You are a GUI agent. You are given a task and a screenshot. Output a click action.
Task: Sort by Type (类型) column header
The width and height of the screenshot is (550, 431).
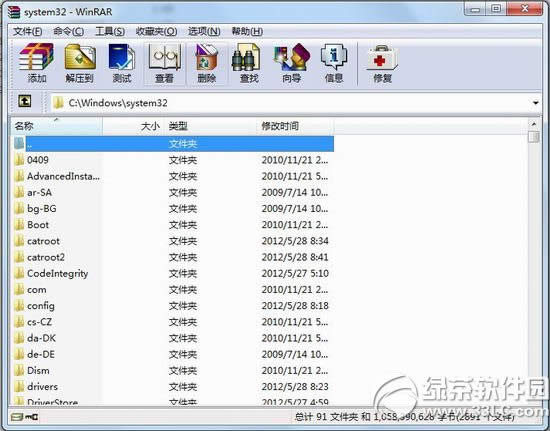(211, 126)
